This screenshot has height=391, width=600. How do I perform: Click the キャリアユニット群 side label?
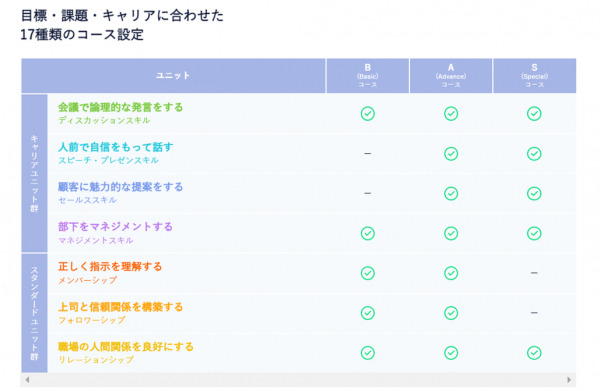tap(34, 173)
